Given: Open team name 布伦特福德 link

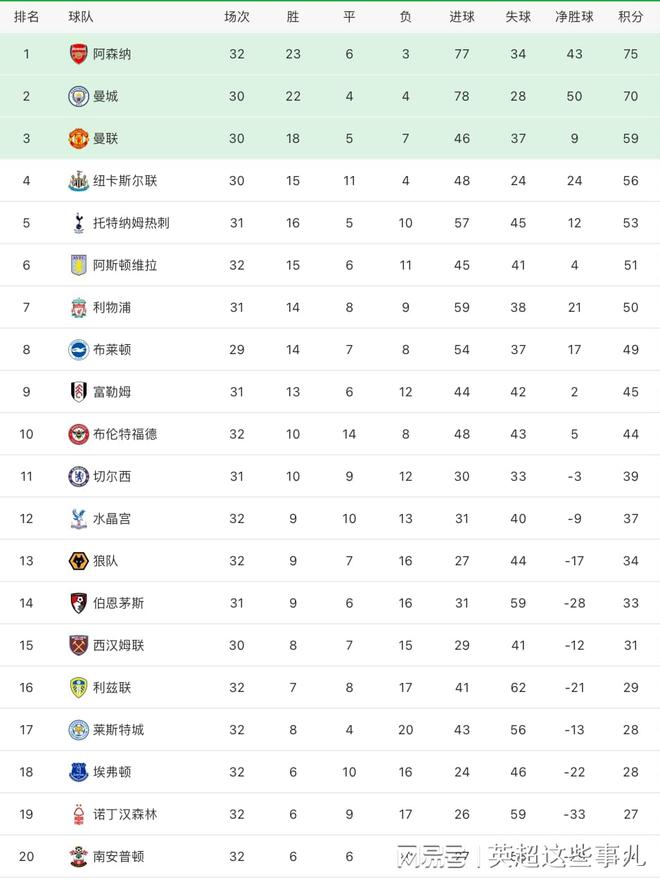Looking at the screenshot, I should [125, 434].
